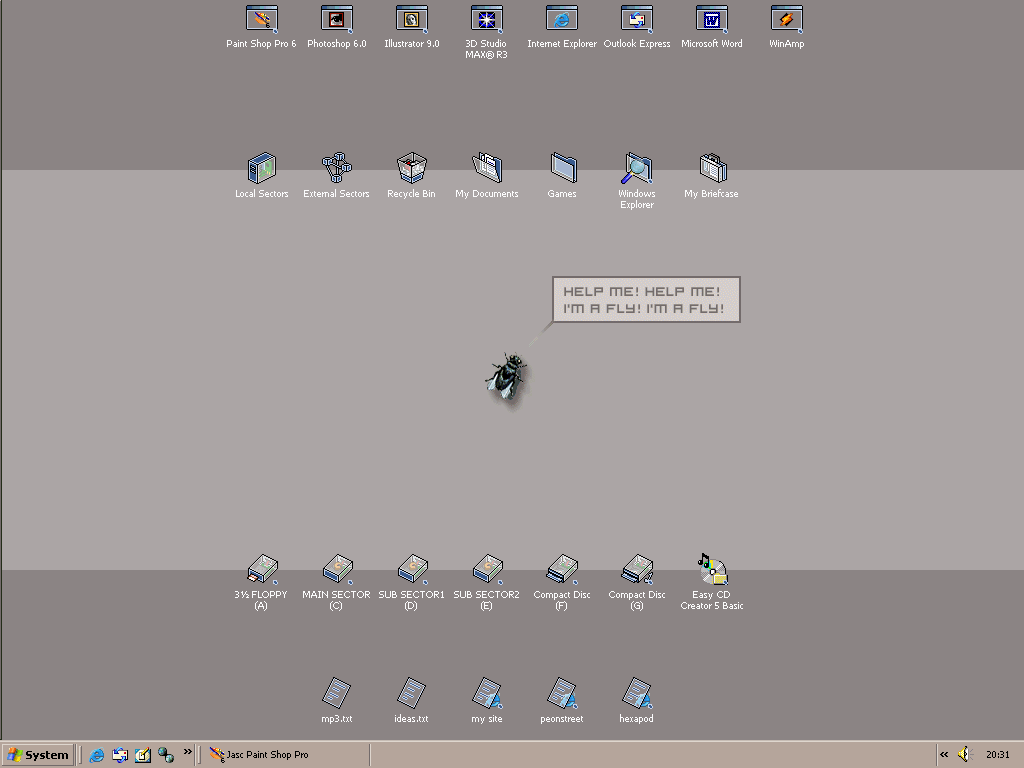This screenshot has width=1024, height=768.
Task: Open Easy CD Creator 5 Basic
Action: [712, 569]
